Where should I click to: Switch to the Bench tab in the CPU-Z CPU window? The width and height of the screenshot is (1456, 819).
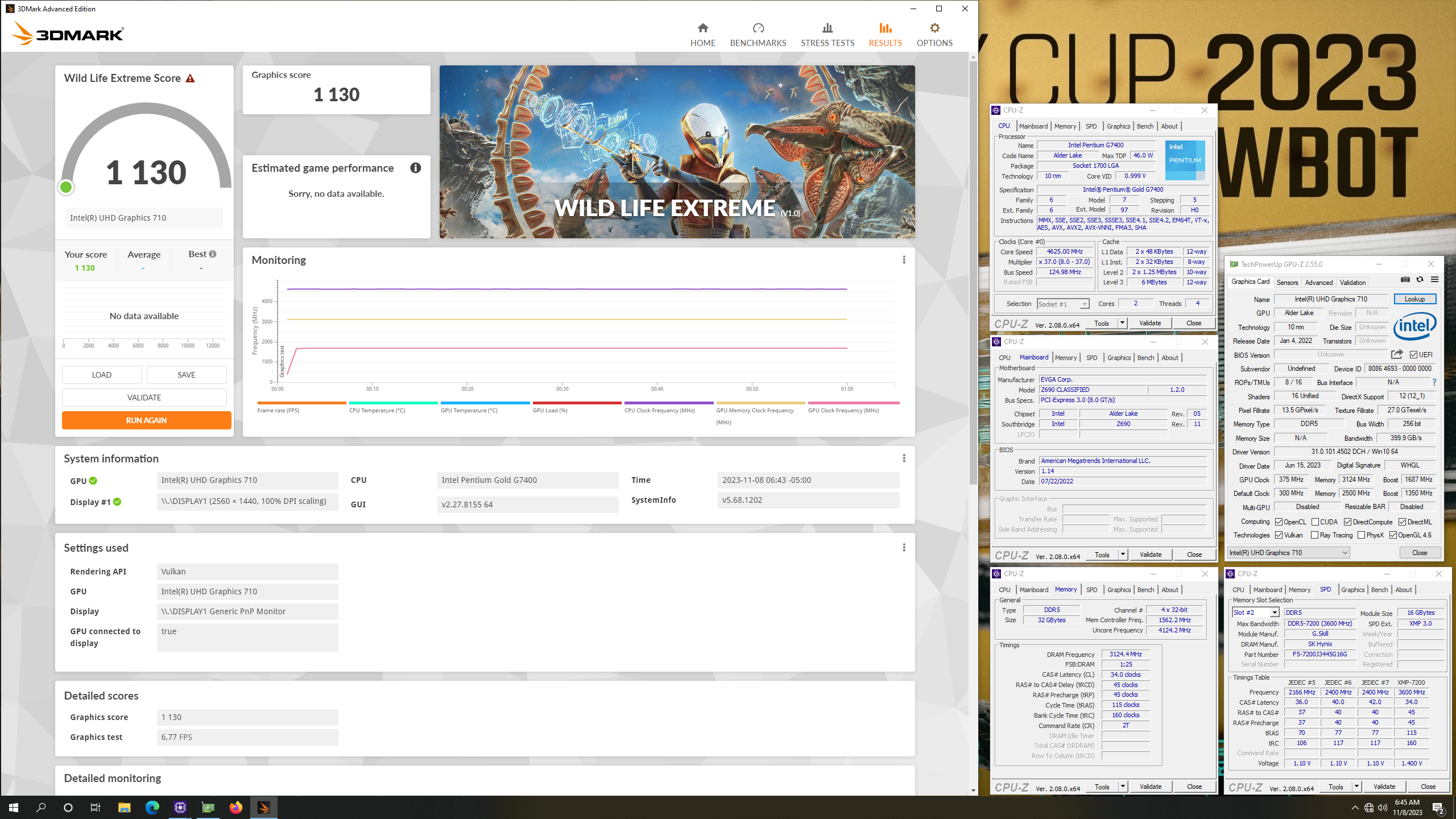tap(1145, 126)
